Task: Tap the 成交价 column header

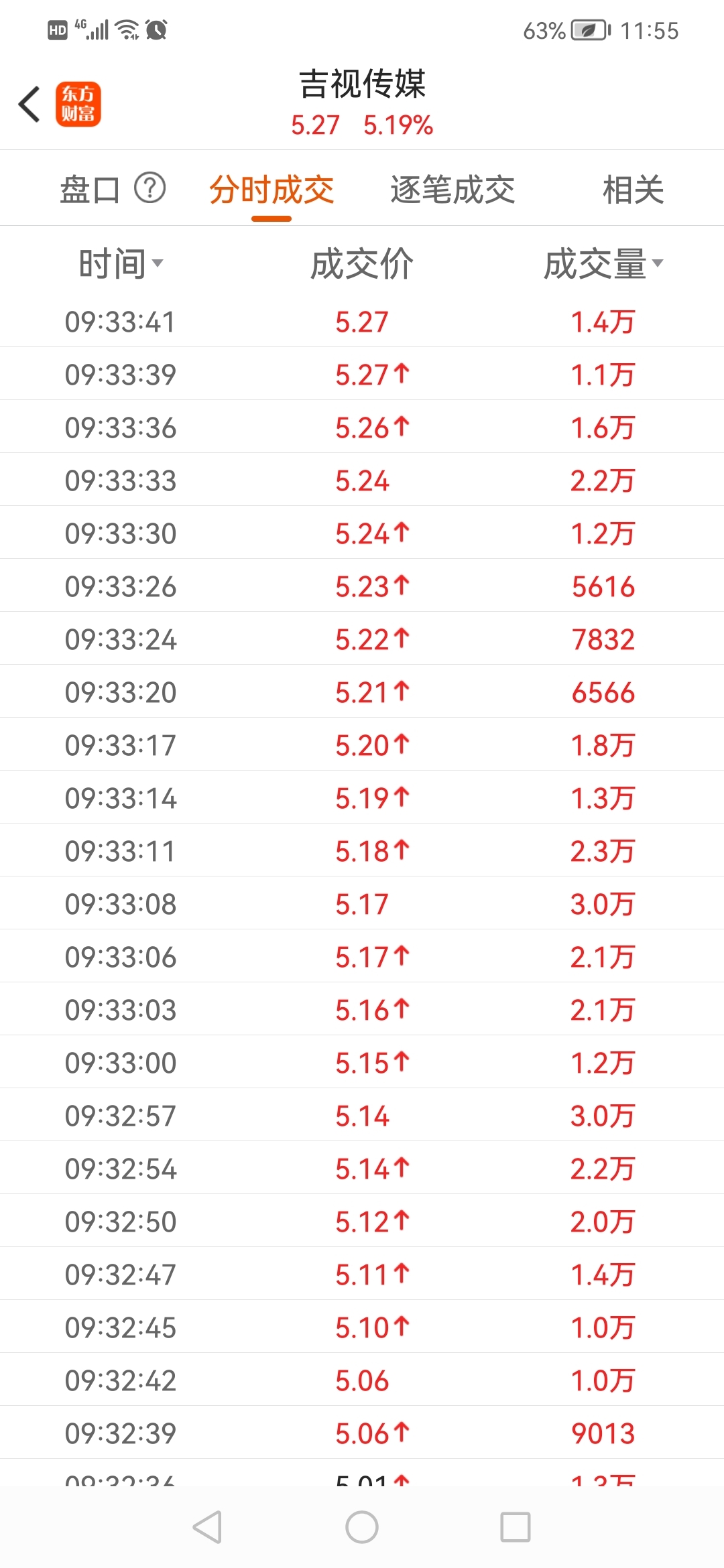Action: 362,263
